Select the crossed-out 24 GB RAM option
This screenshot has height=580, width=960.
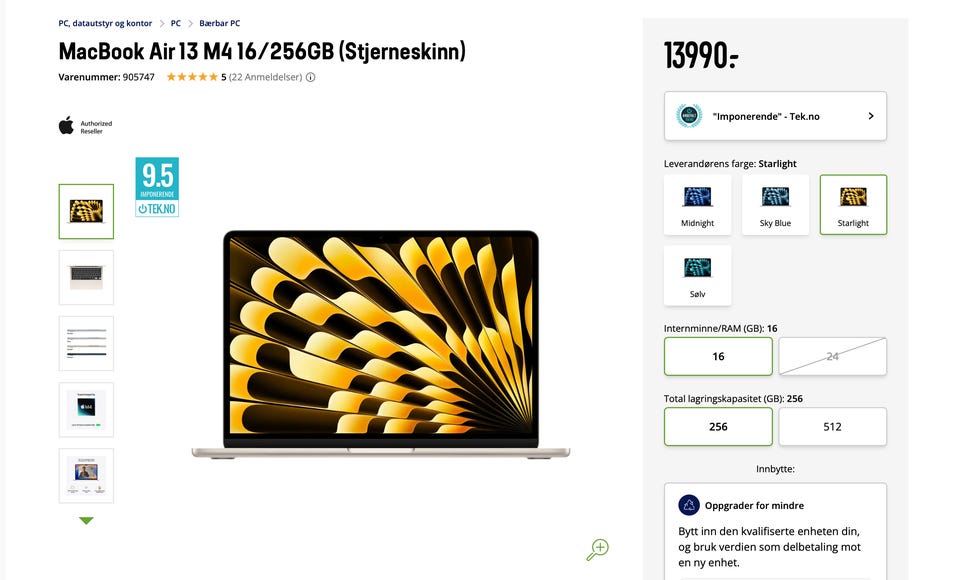point(833,356)
